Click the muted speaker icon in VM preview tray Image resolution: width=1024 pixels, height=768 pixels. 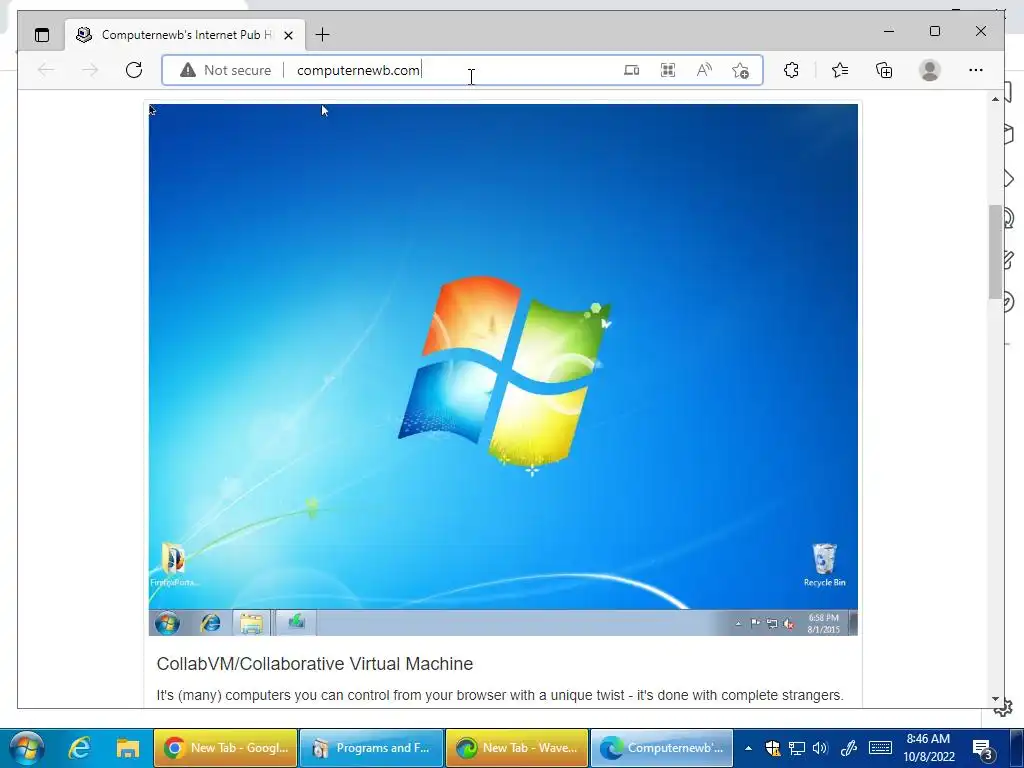click(789, 624)
